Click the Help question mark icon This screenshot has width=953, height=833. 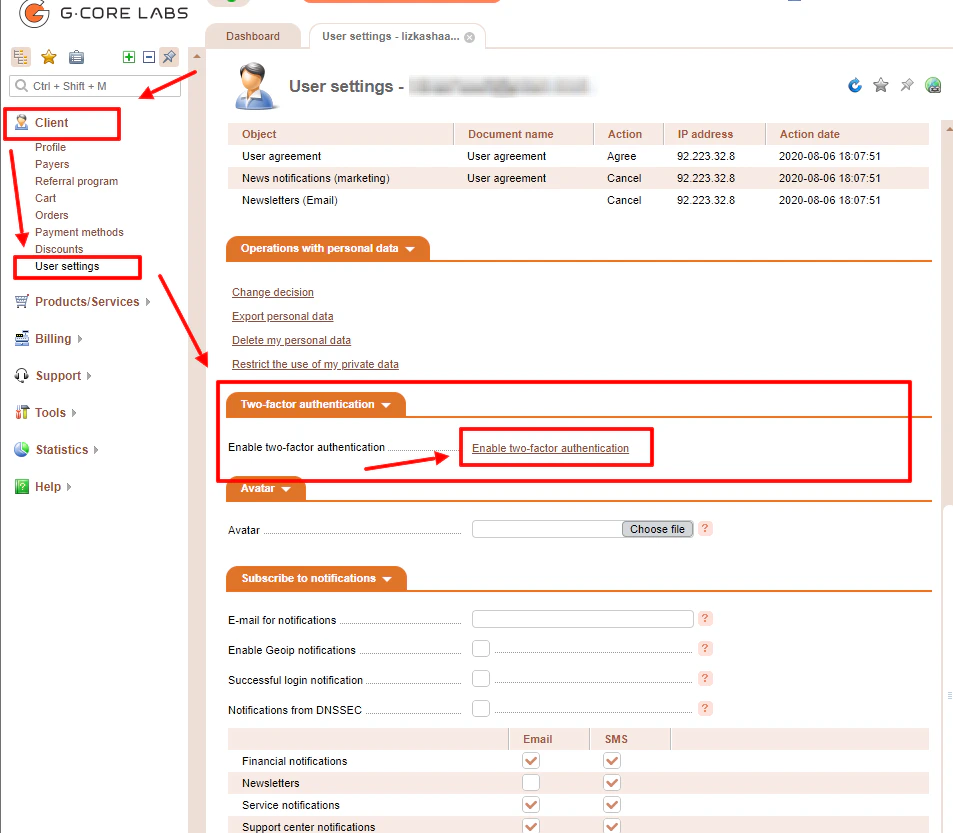point(21,487)
